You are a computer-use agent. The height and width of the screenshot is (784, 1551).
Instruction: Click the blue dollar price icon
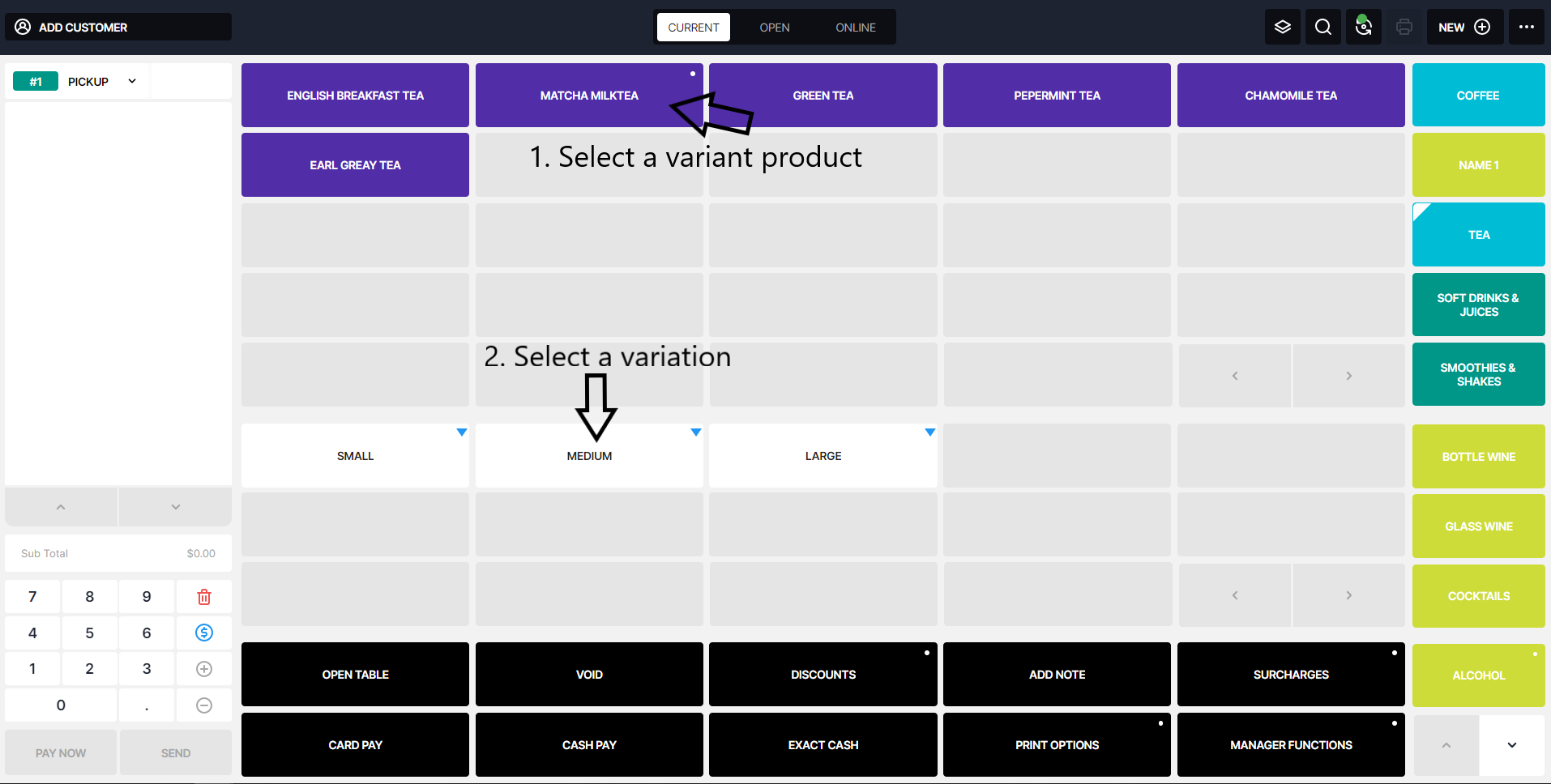(204, 633)
